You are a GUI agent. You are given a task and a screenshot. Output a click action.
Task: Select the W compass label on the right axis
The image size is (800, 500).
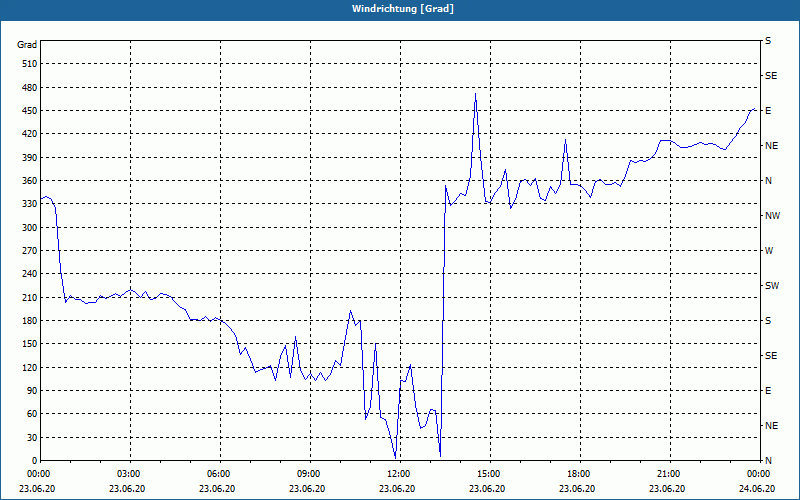click(x=769, y=251)
